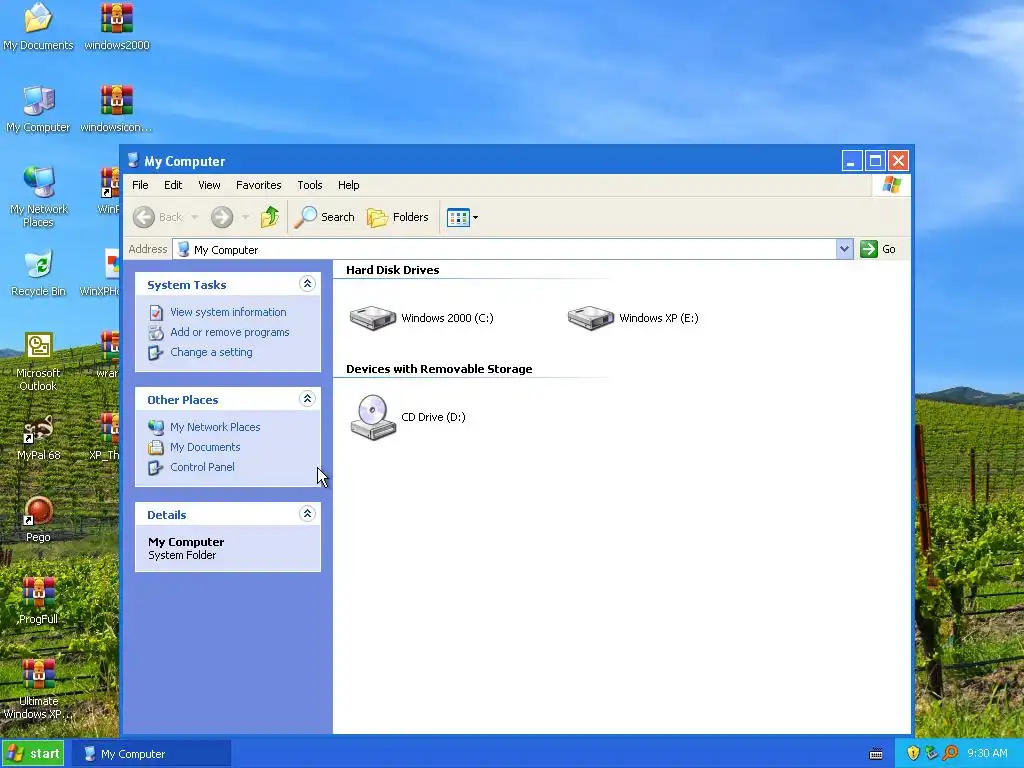The height and width of the screenshot is (768, 1024).
Task: Select windowsicon archive on desktop
Action: pos(116,108)
